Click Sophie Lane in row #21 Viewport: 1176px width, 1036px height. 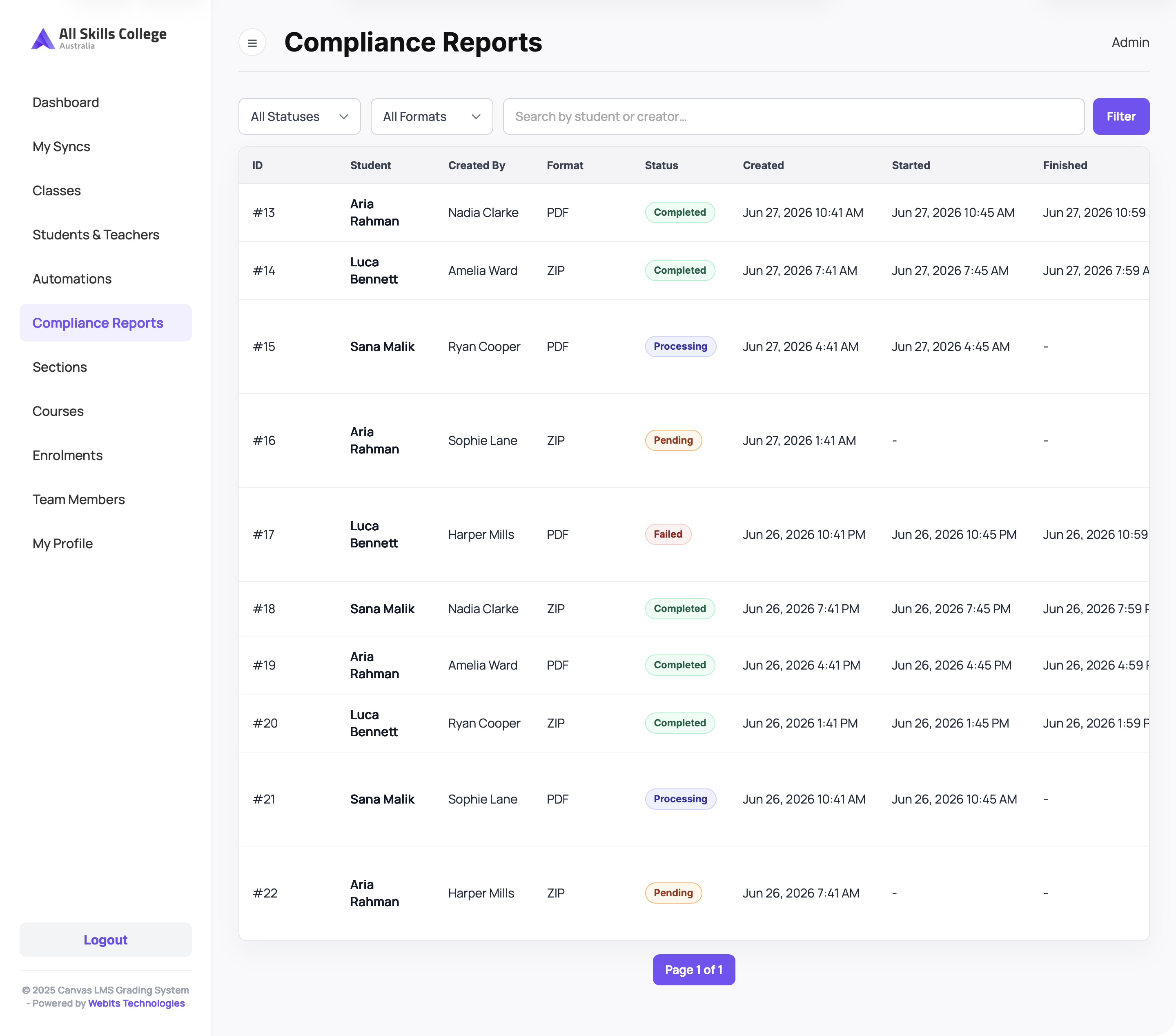coord(483,799)
